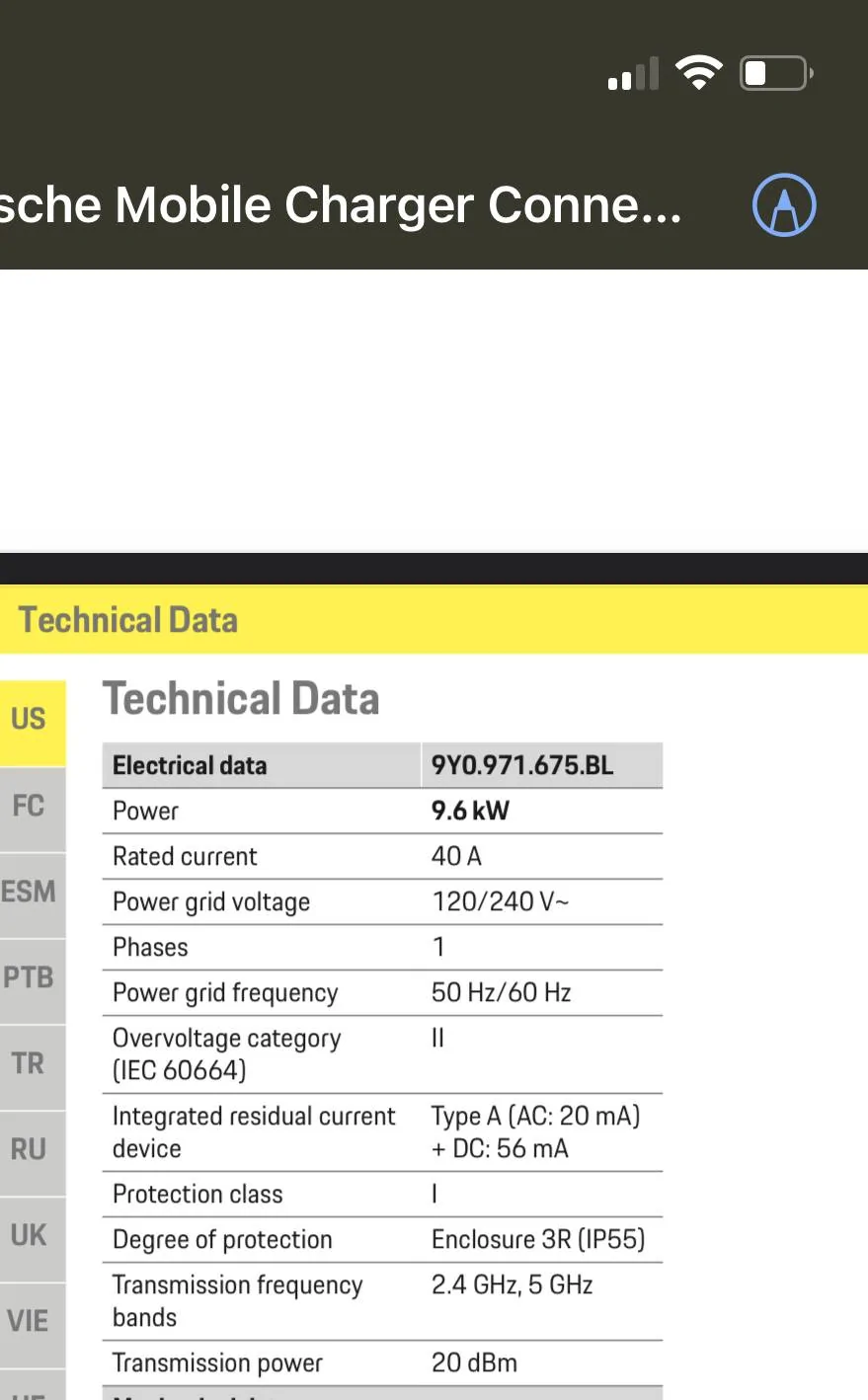Tap the 'Transmission power' label
The width and height of the screenshot is (868, 1400).
tap(217, 1363)
